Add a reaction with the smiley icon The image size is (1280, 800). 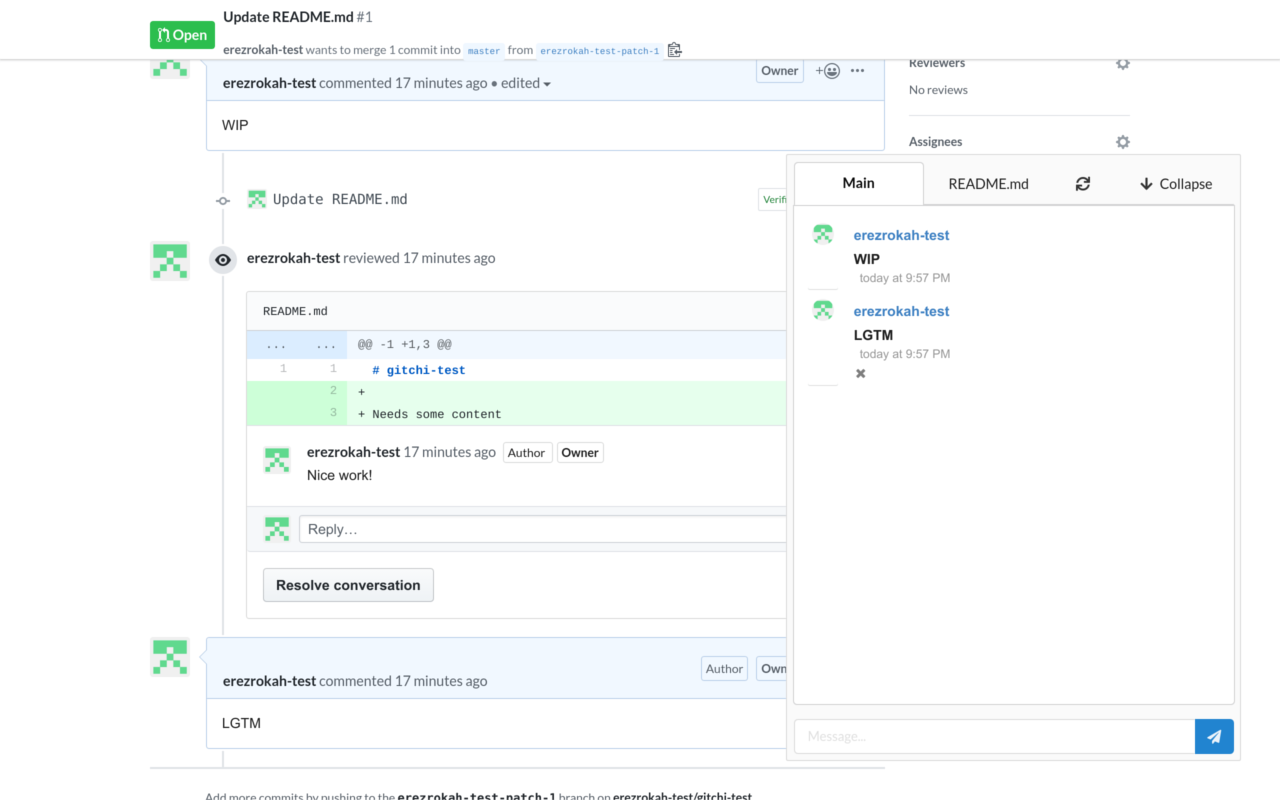pos(827,71)
